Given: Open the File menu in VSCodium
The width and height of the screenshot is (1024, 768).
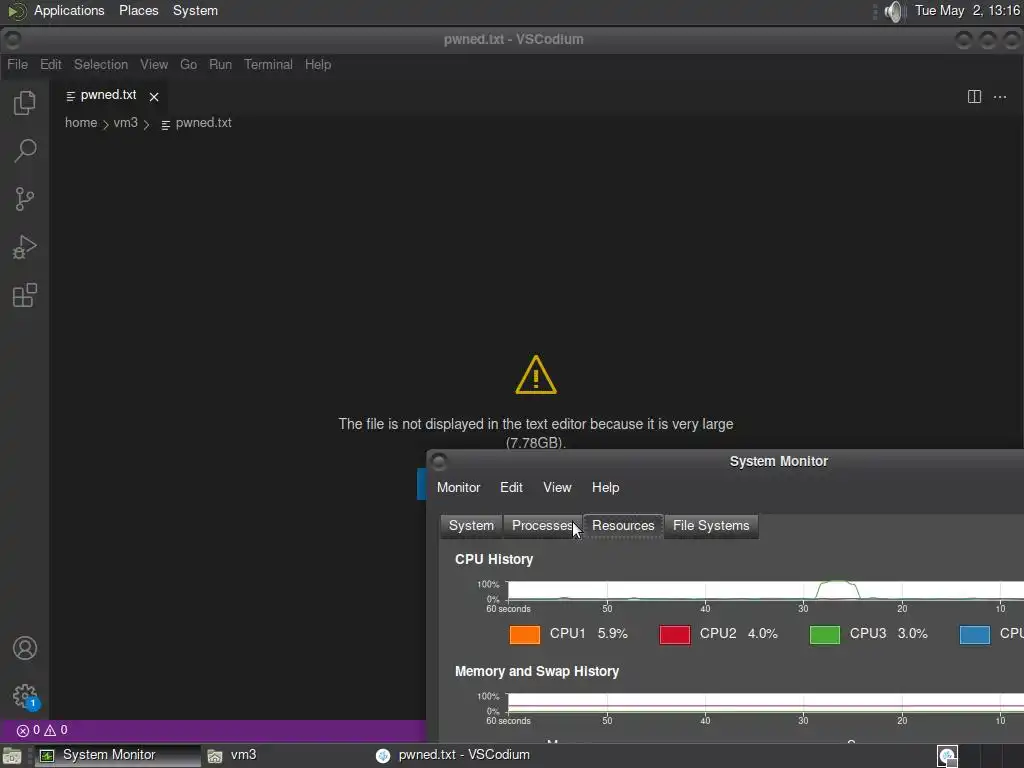Looking at the screenshot, I should click(x=17, y=65).
